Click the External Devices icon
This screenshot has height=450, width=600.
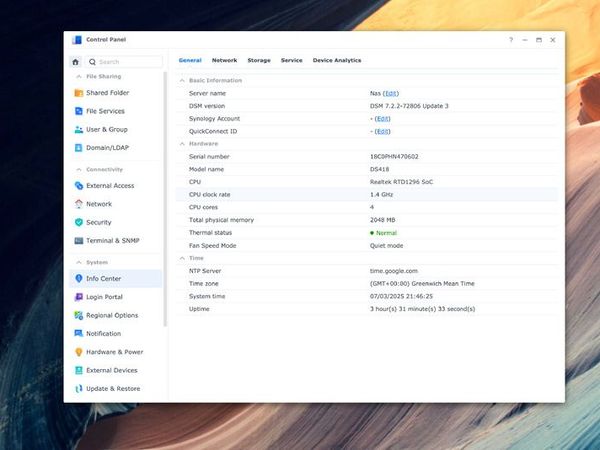tap(78, 370)
